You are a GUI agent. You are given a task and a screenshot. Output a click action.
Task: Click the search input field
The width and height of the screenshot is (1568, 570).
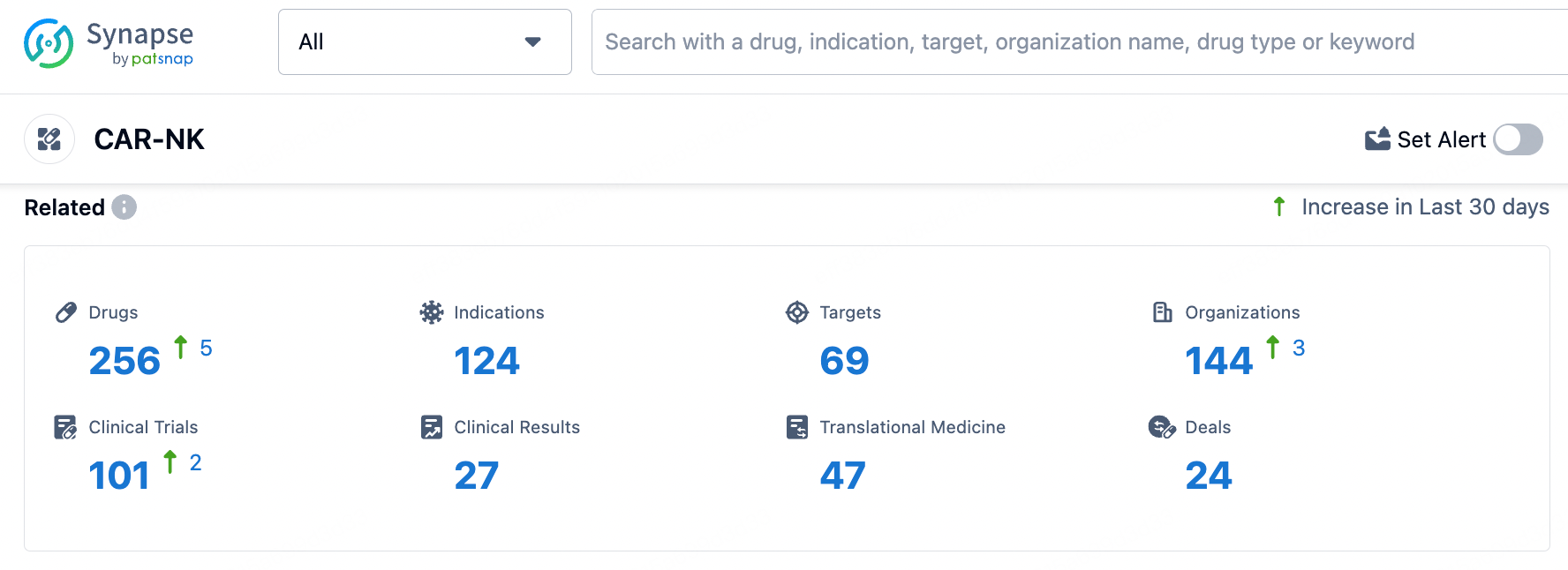1059,42
